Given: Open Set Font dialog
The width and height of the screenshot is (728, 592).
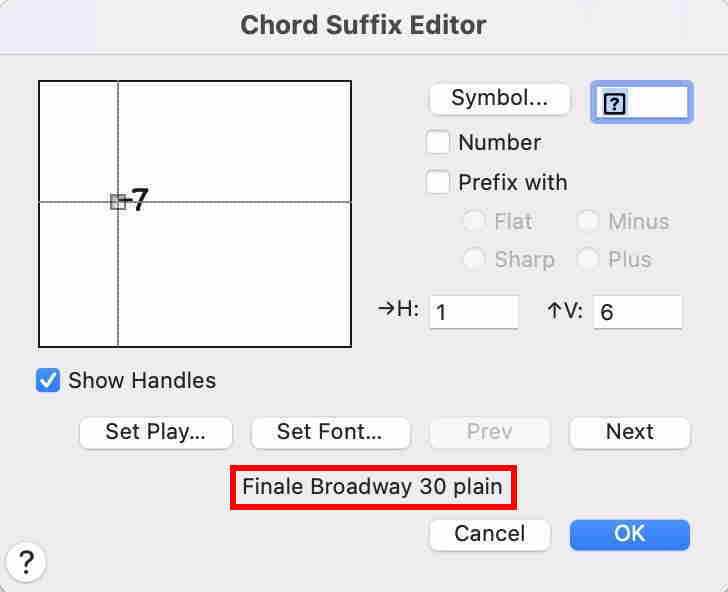Looking at the screenshot, I should coord(329,432).
